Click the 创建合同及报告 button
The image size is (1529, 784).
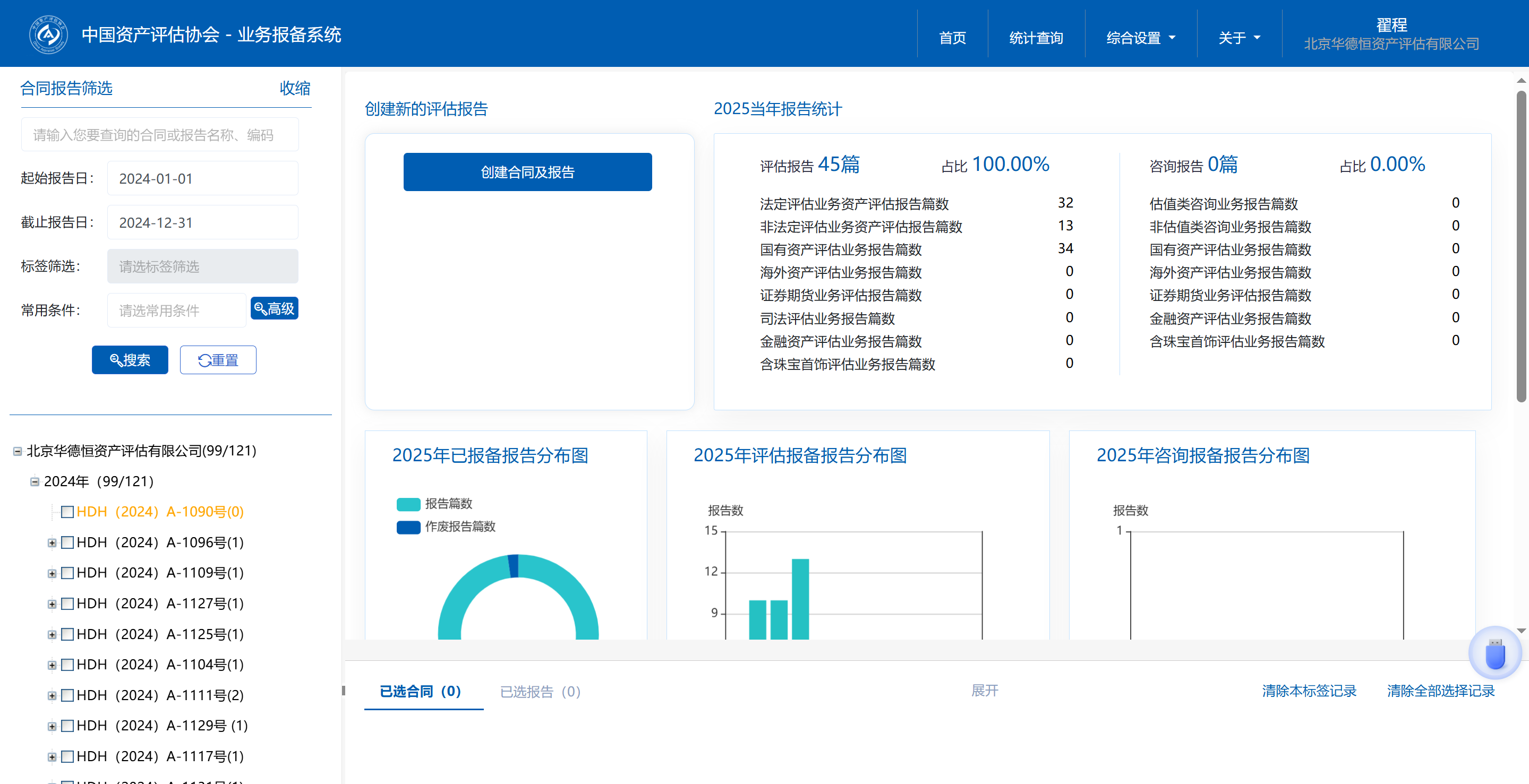click(x=527, y=172)
